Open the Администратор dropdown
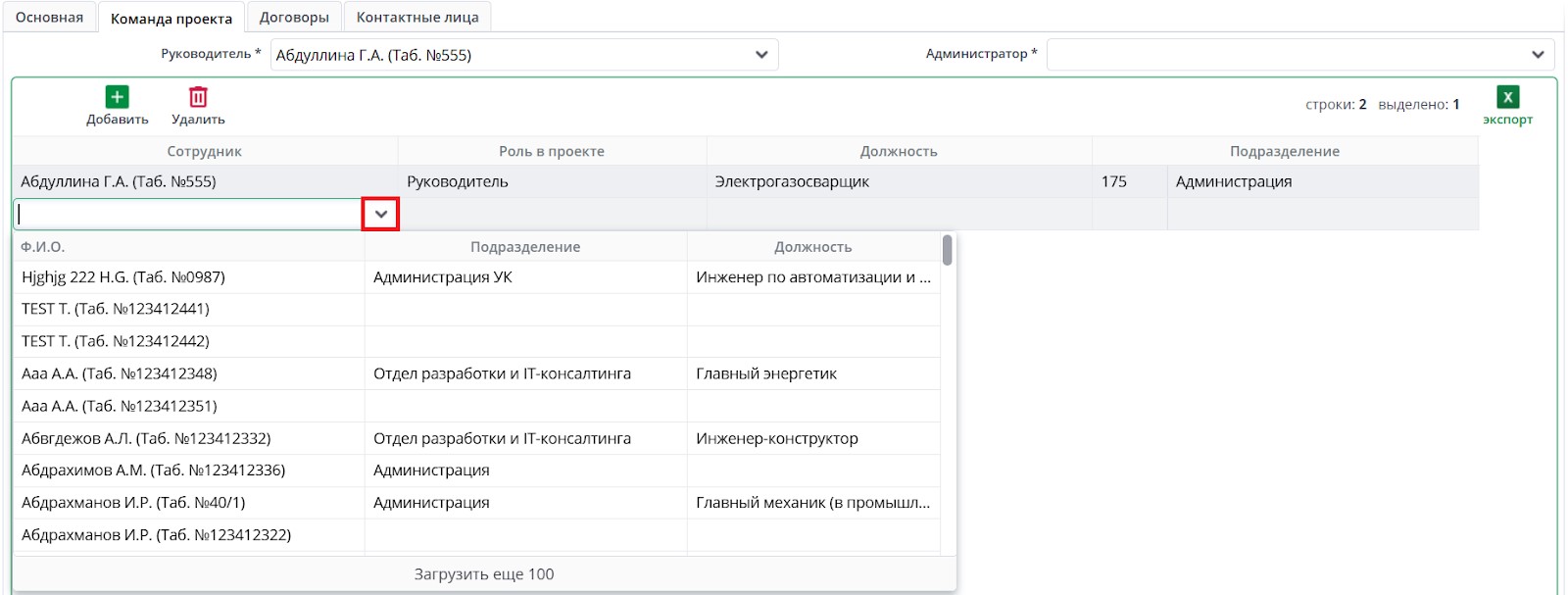1568x595 pixels. pos(1537,55)
